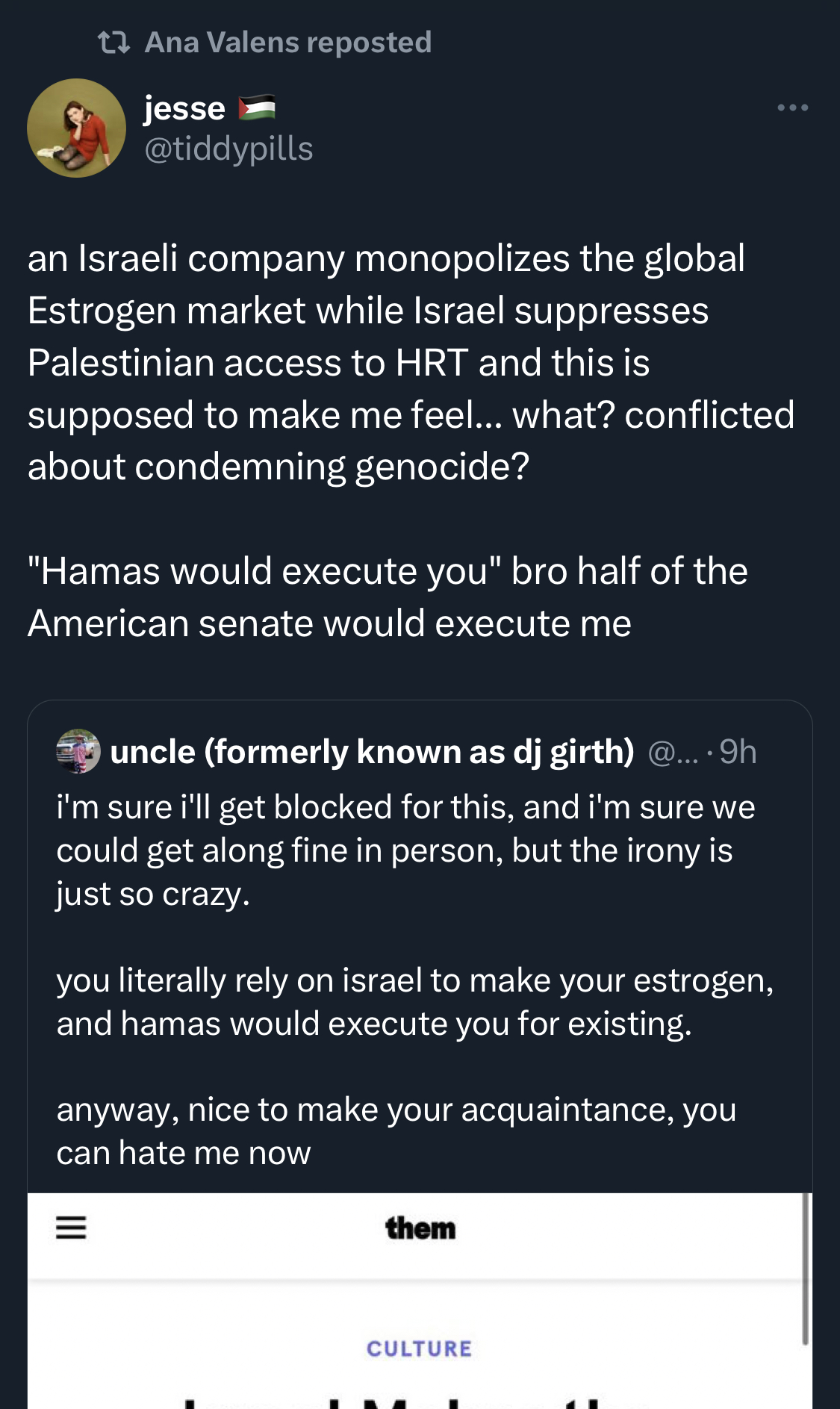
Task: Click the truncated "@..." handle in quoted tweet
Action: [x=673, y=753]
